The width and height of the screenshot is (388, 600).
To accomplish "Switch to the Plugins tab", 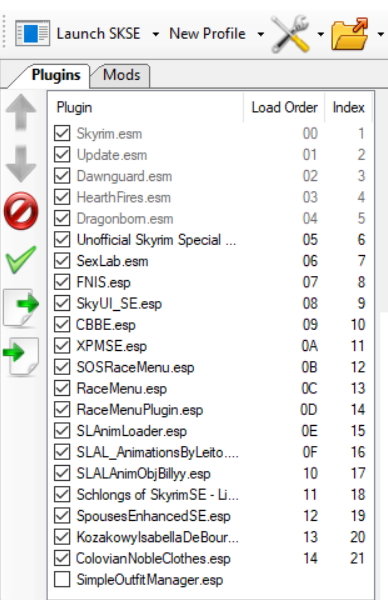I will pos(56,75).
